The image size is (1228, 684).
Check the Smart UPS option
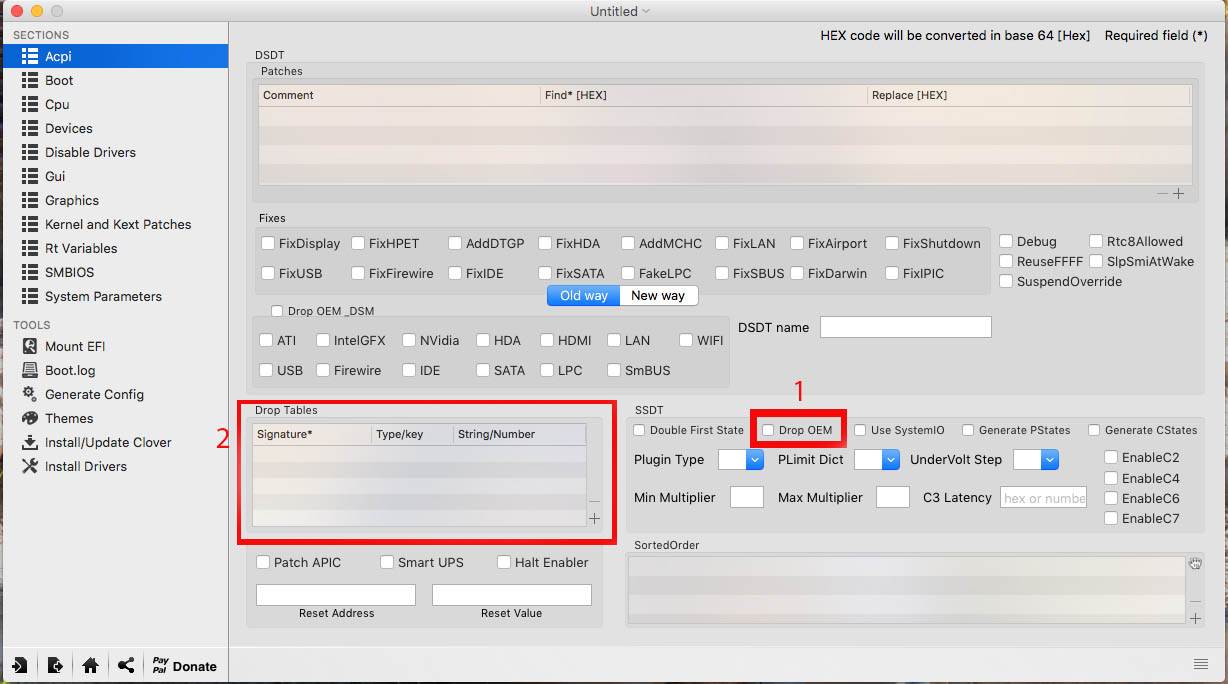coord(387,562)
